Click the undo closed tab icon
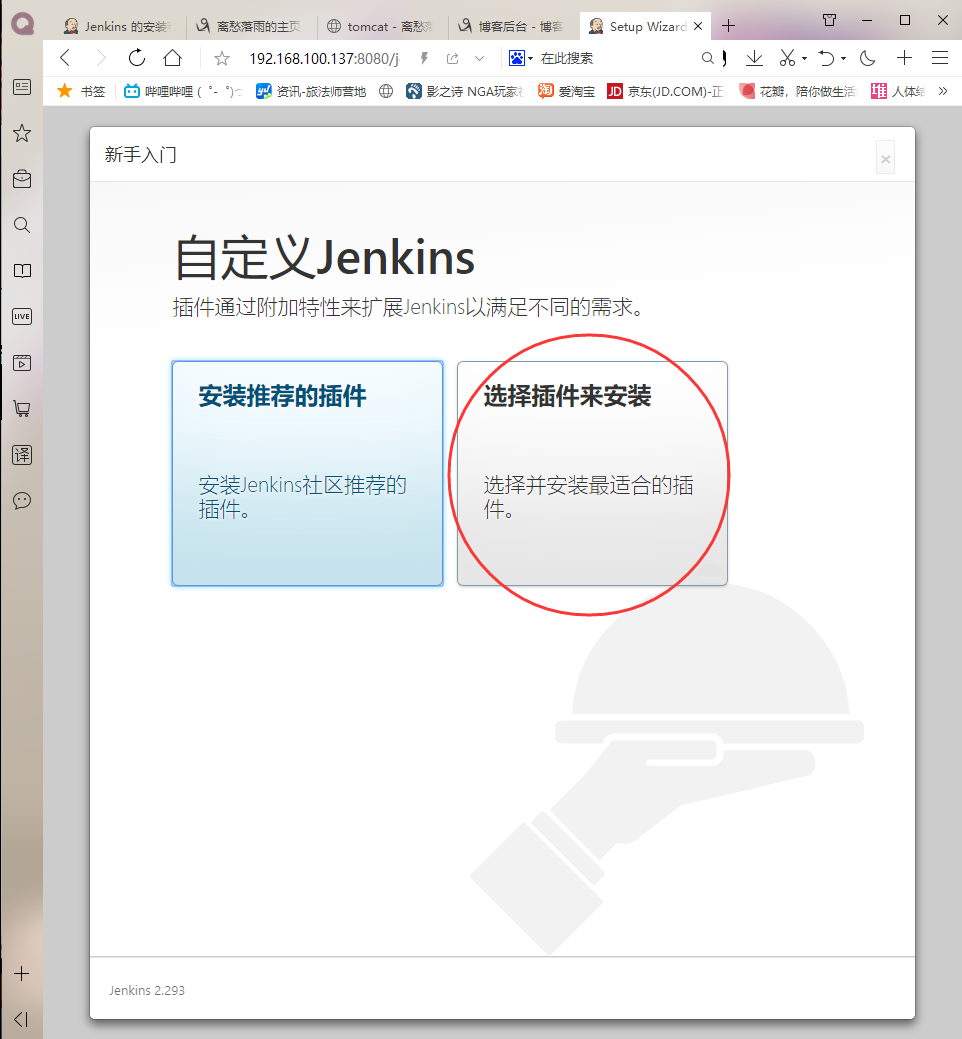Viewport: 962px width, 1039px height. 826,58
